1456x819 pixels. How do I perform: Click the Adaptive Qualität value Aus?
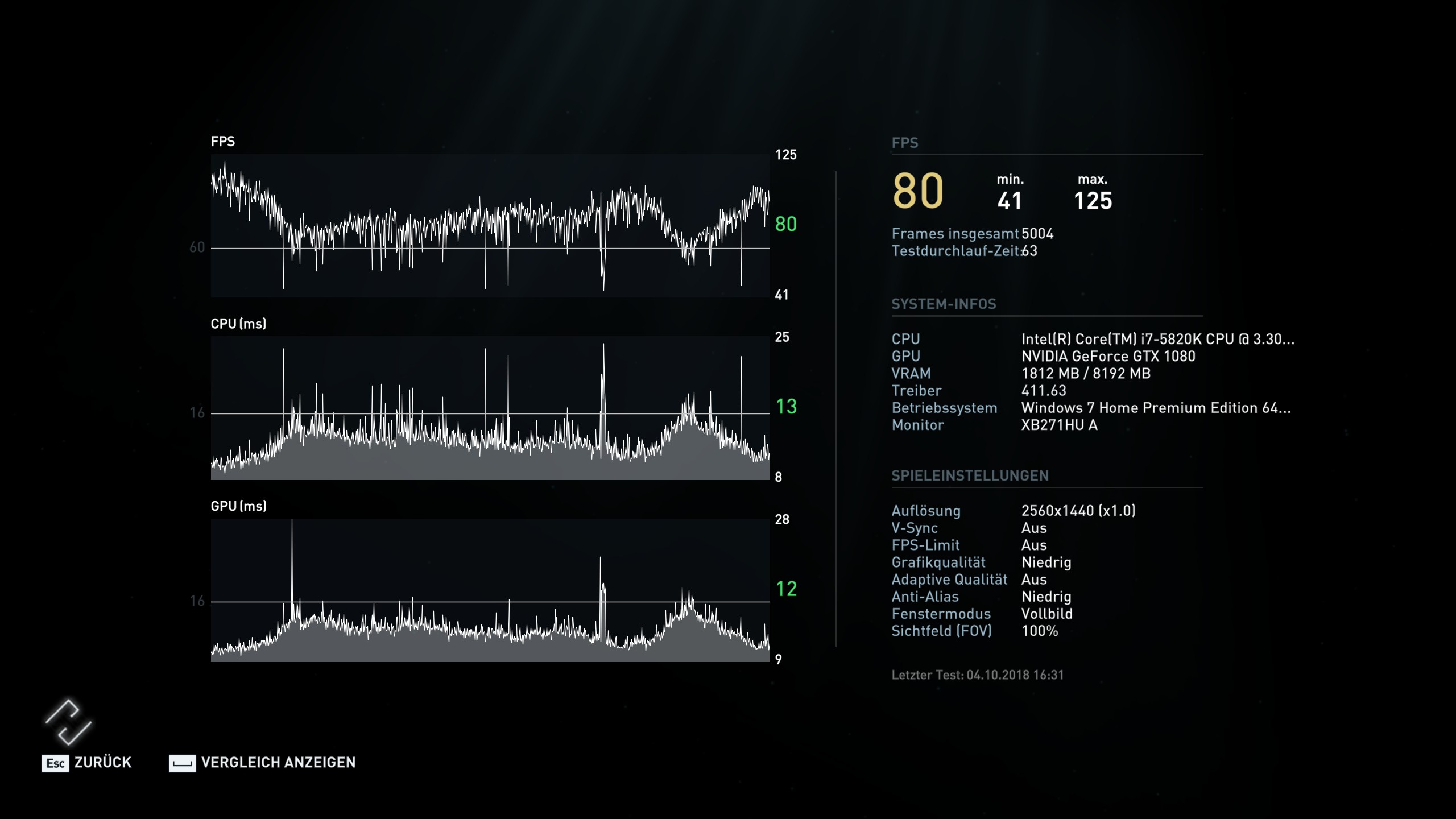(x=1034, y=580)
